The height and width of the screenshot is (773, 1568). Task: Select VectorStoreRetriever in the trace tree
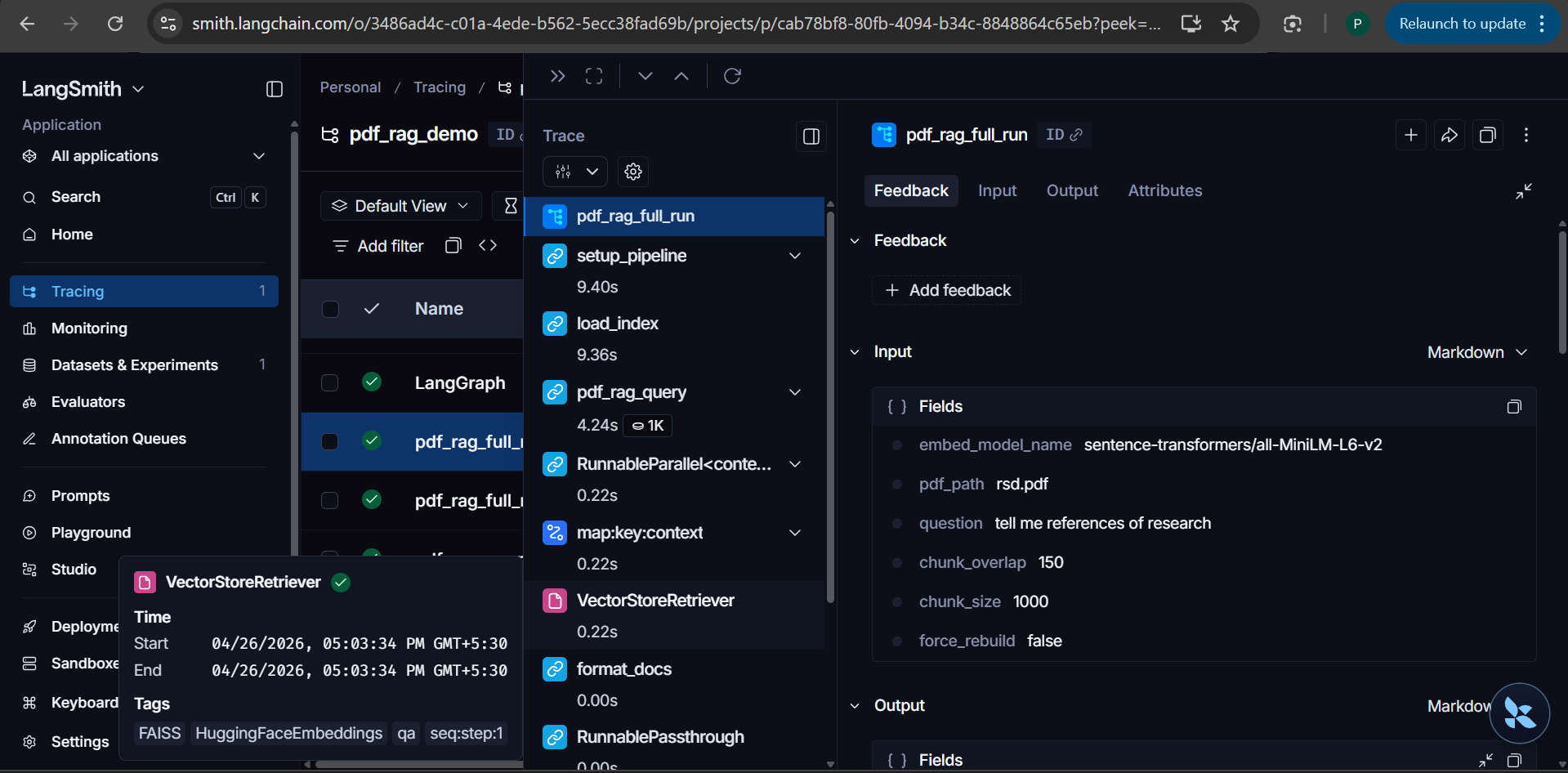[674, 615]
